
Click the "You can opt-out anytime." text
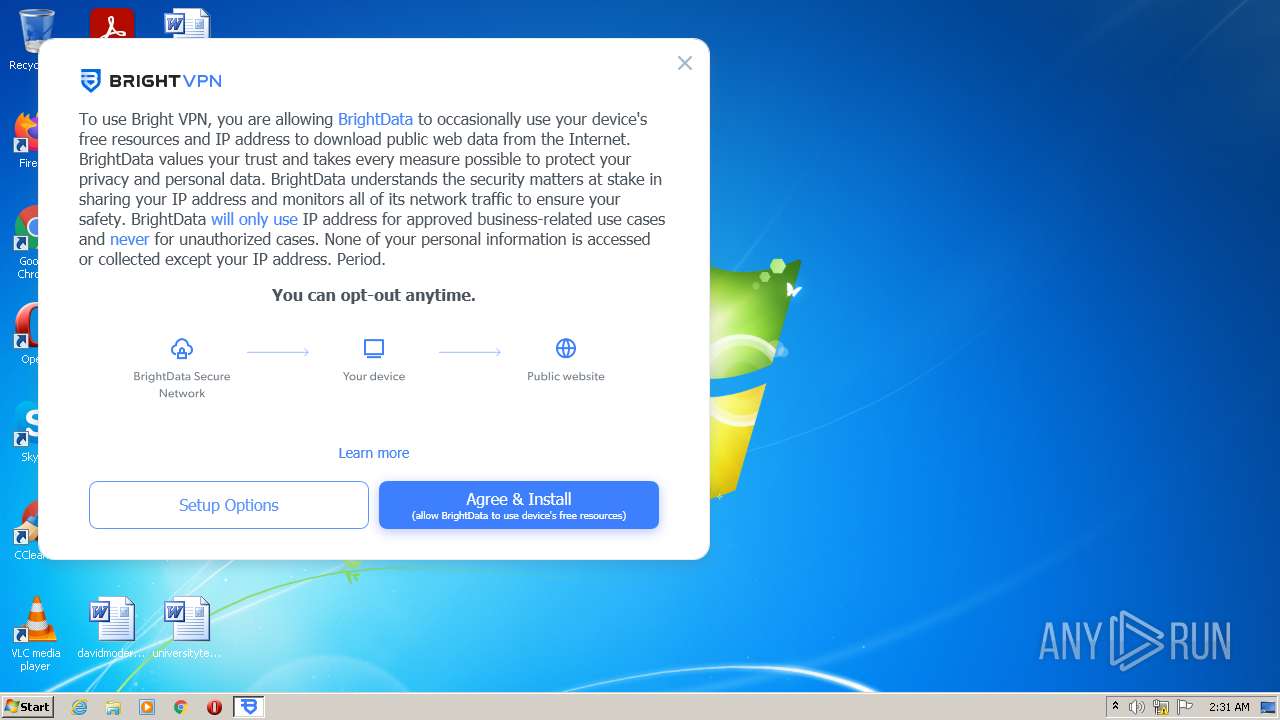(373, 295)
